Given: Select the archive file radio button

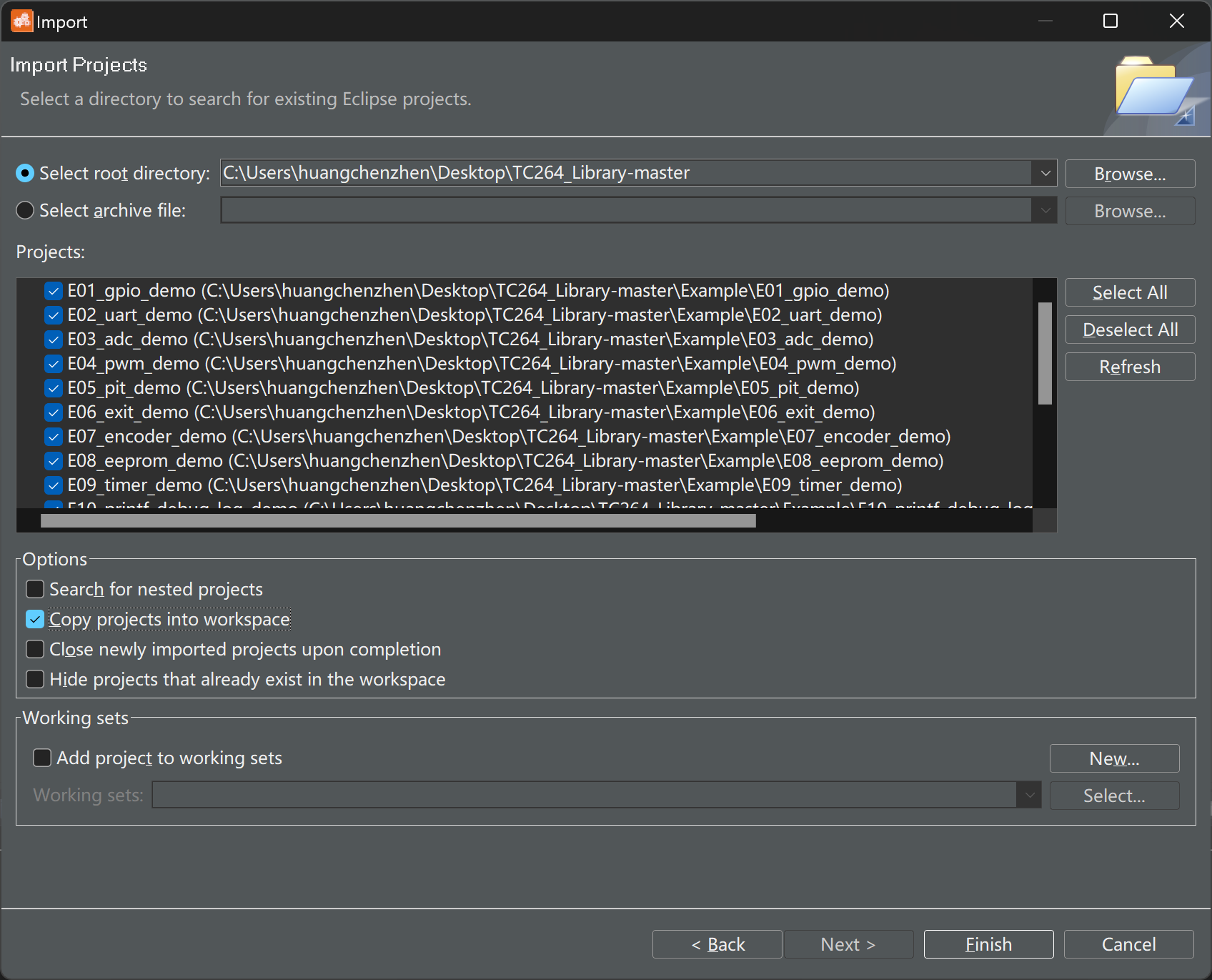Looking at the screenshot, I should coord(25,210).
